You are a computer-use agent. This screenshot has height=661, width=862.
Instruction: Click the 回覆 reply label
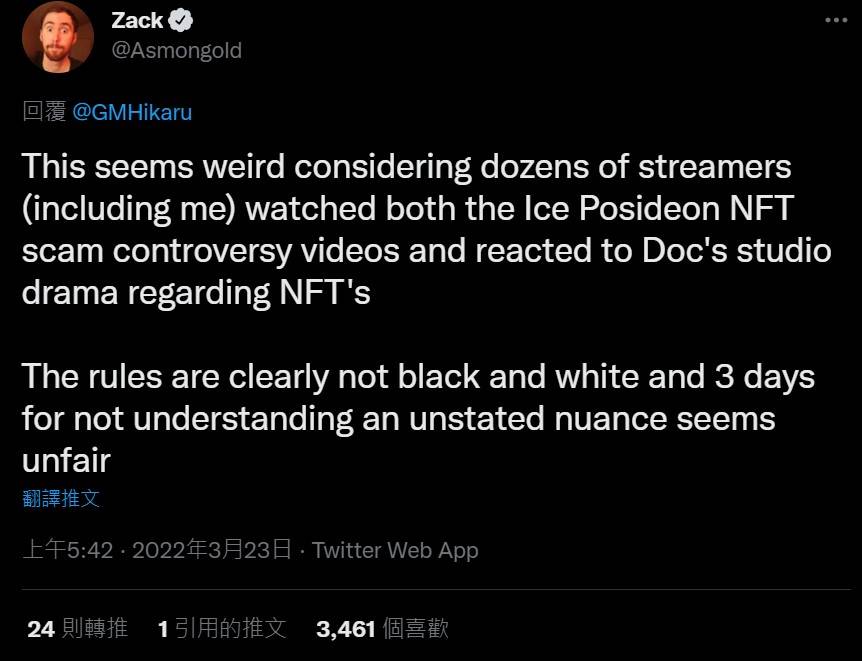44,112
